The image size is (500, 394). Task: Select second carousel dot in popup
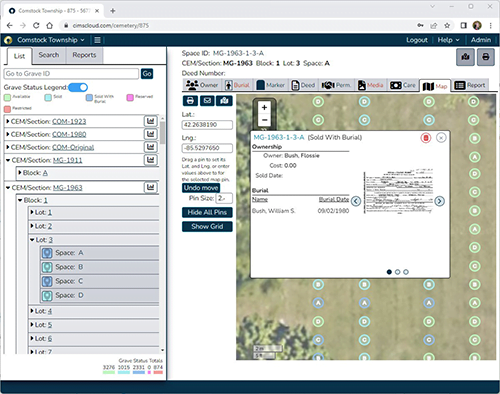397,272
